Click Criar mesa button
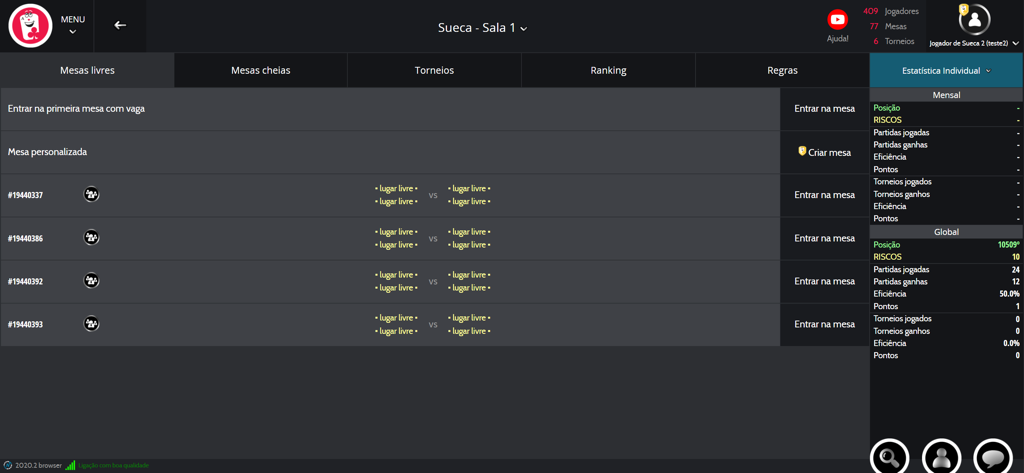 pyautogui.click(x=824, y=152)
